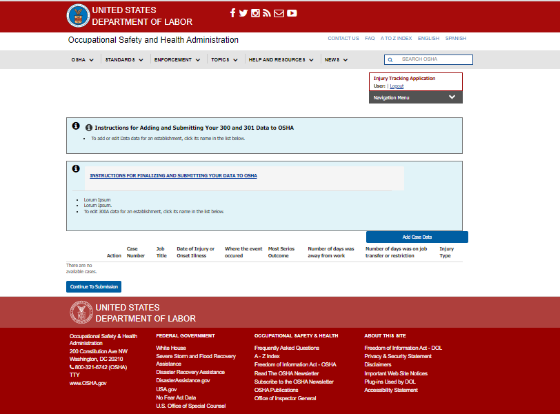Open Instructions for Finalizing and Submitting link
This screenshot has width=560, height=414.
pos(173,176)
